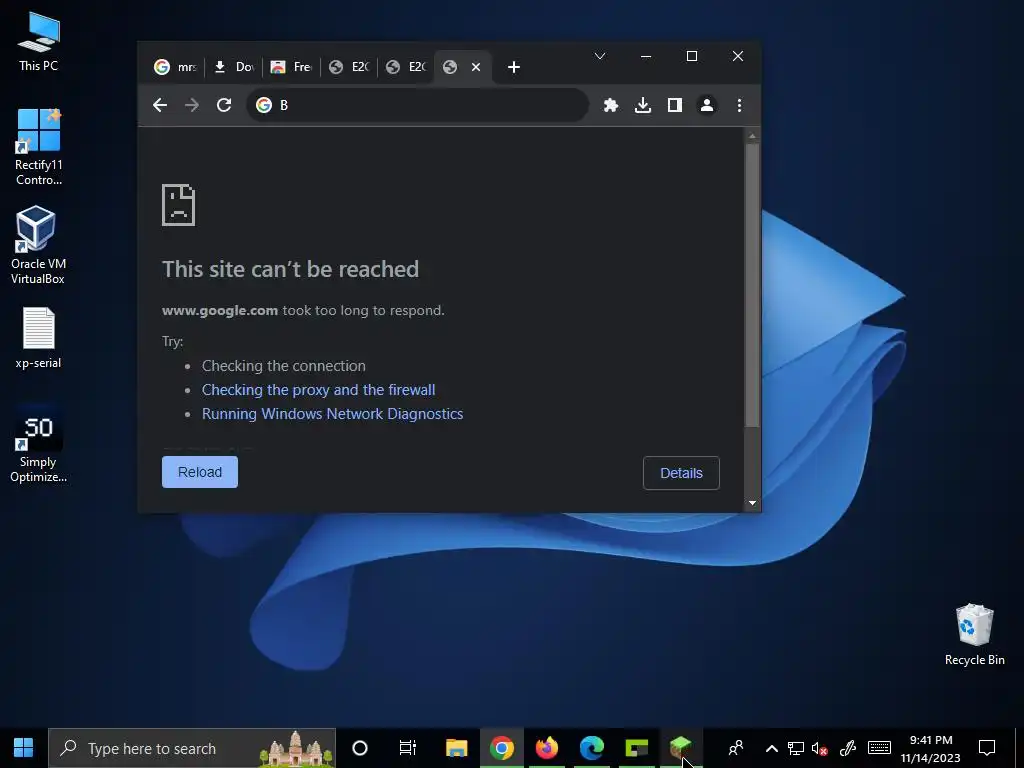The height and width of the screenshot is (768, 1024).
Task: Click the green-black app taskbar icon
Action: click(x=637, y=748)
